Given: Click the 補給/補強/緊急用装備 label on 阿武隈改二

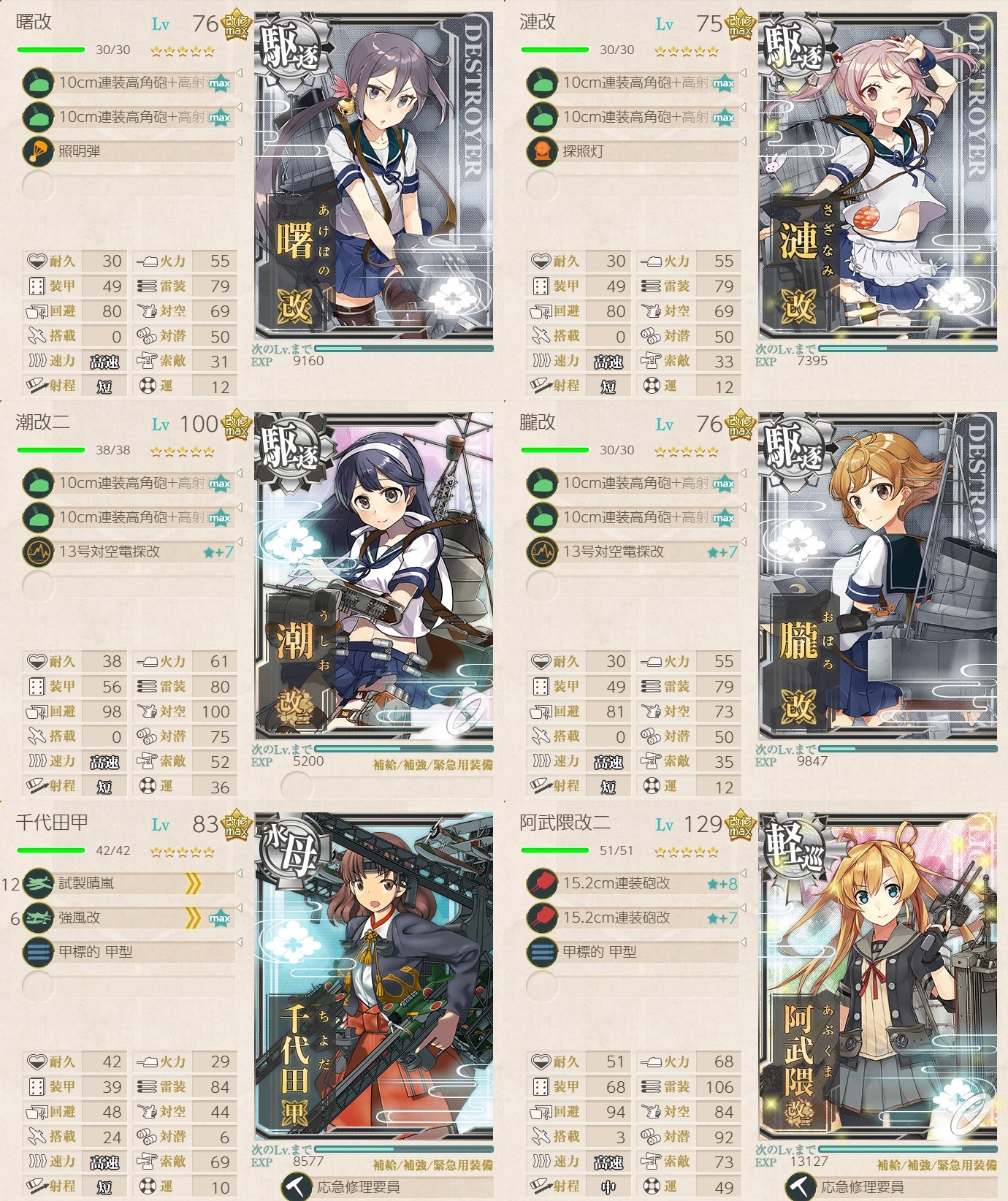Looking at the screenshot, I should pyautogui.click(x=936, y=1164).
